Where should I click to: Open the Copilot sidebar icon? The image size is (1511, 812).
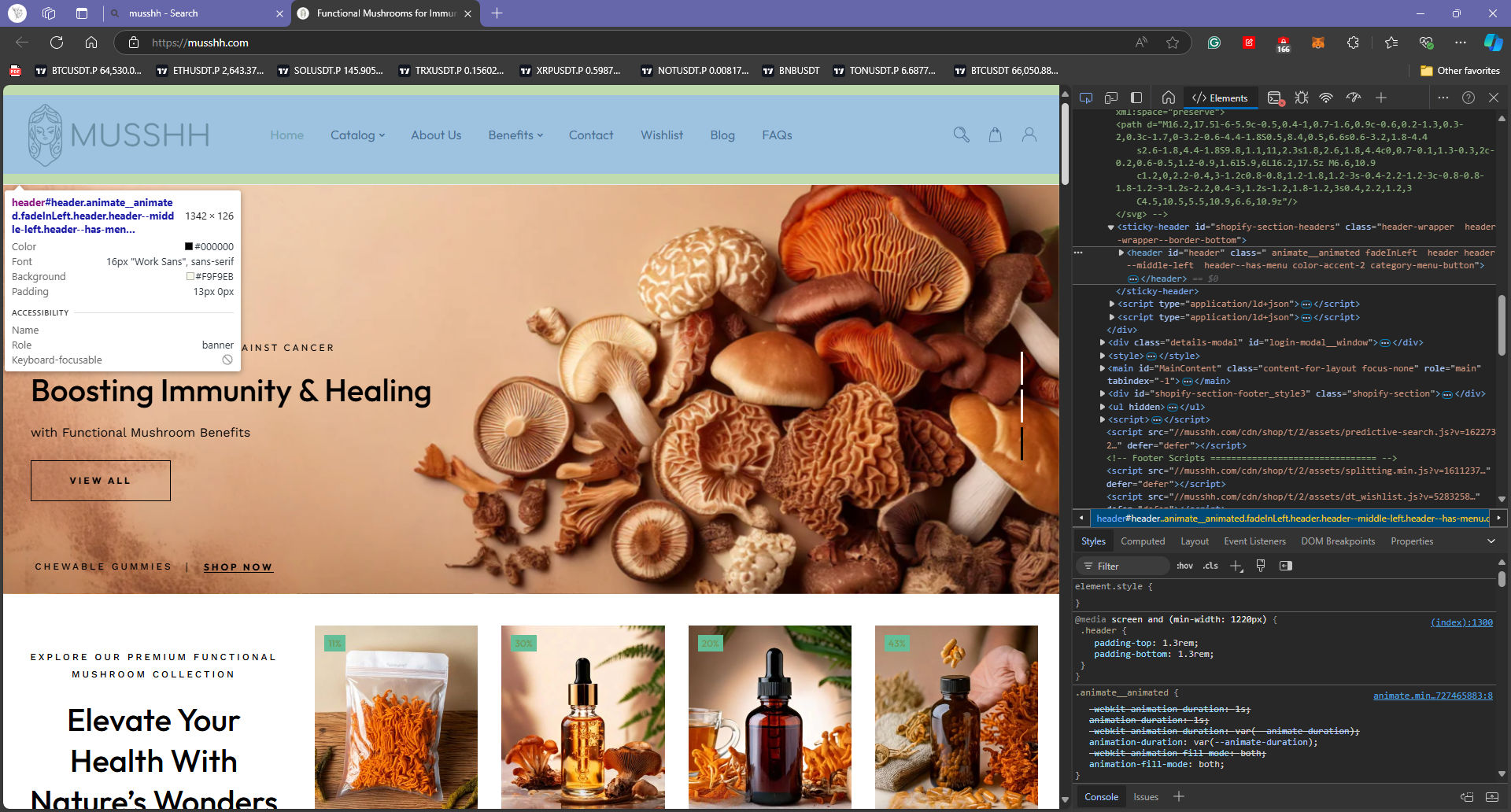1493,42
